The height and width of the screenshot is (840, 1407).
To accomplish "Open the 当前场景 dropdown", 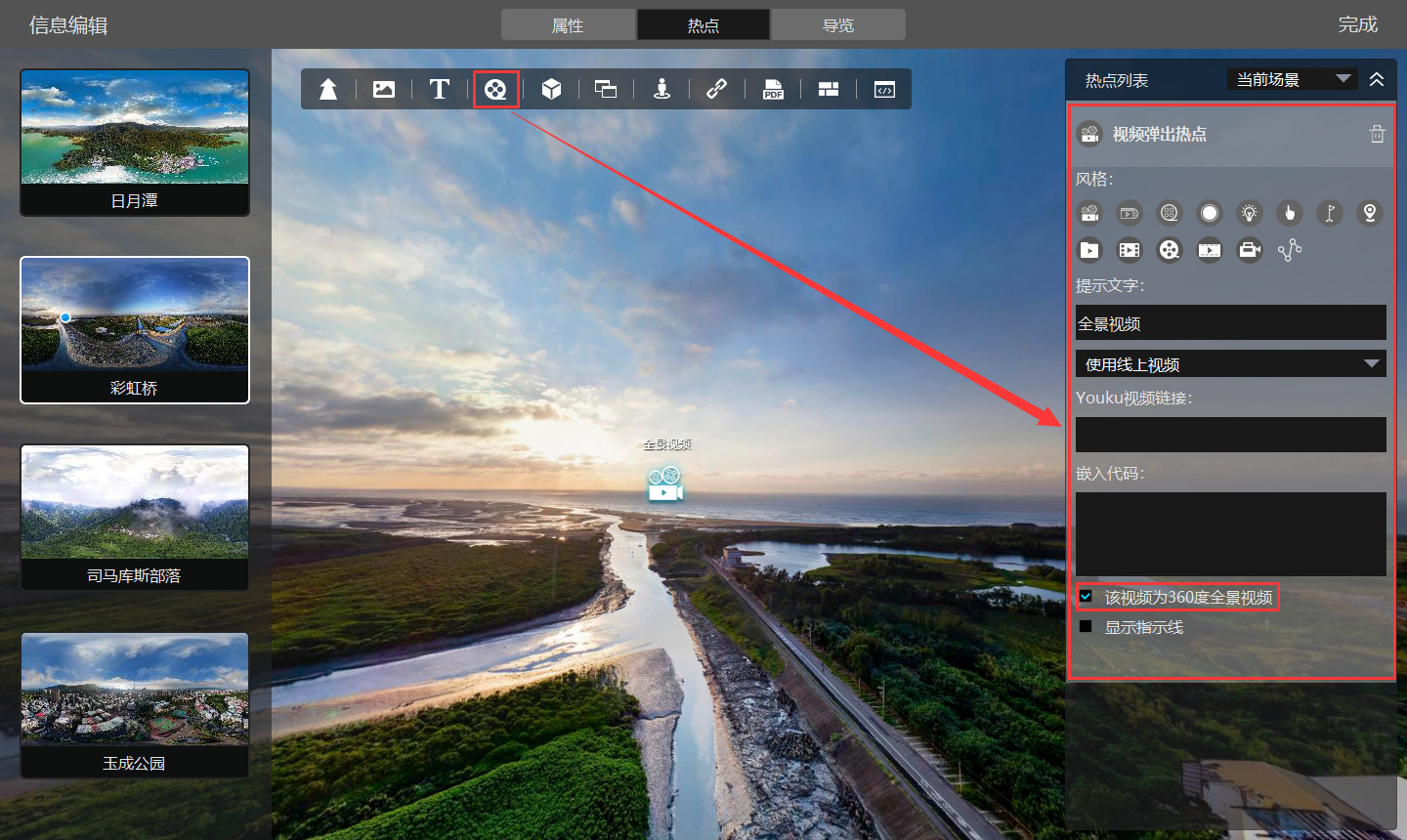I will (1292, 79).
